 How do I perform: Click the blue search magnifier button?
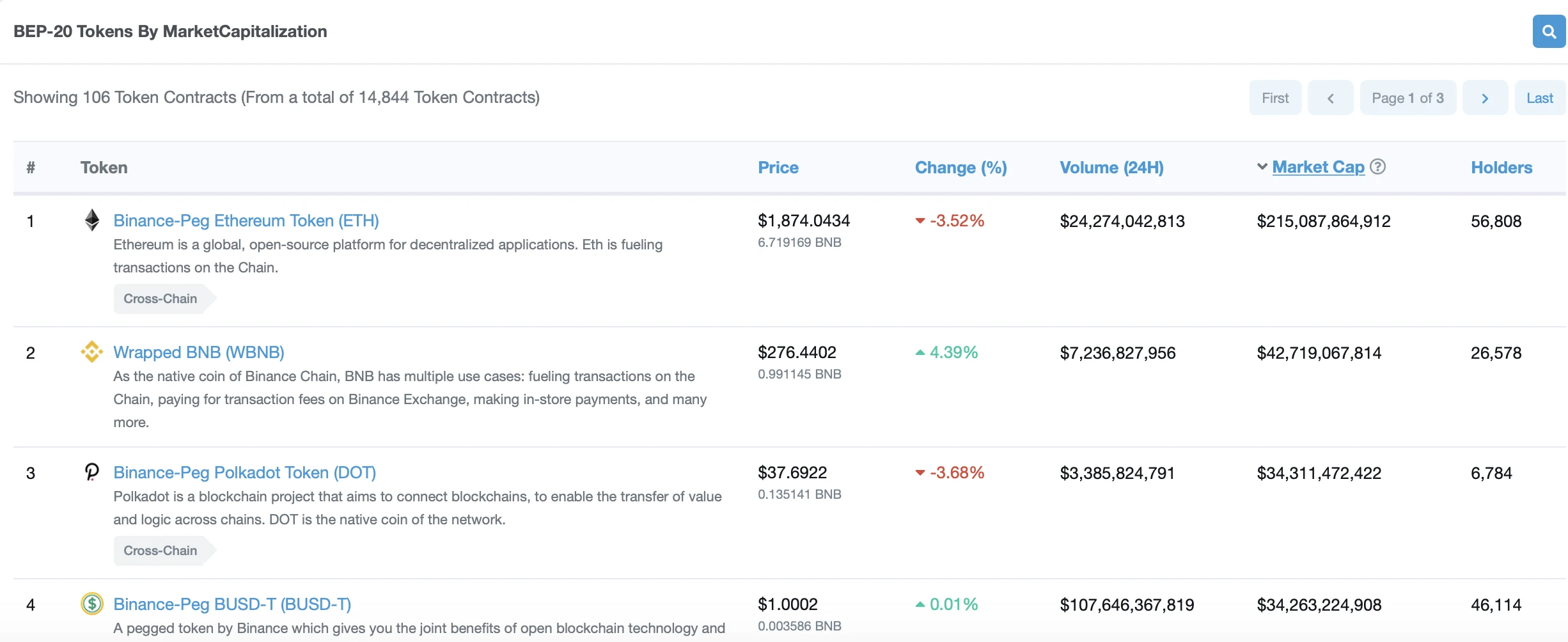coord(1549,31)
